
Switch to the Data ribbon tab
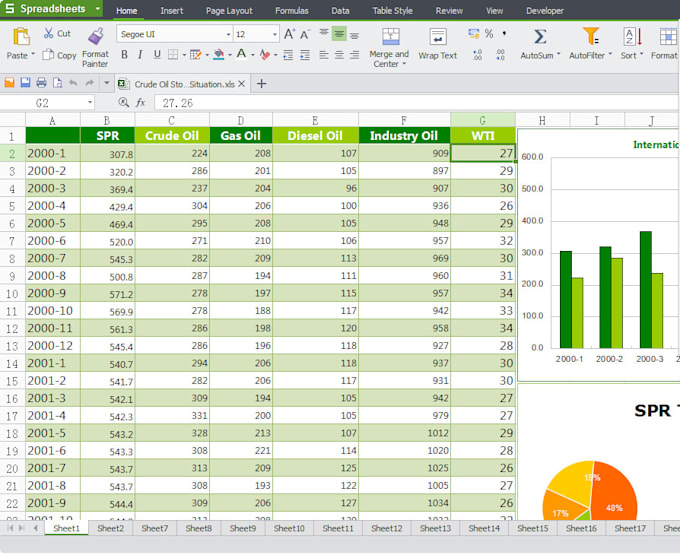coord(340,11)
